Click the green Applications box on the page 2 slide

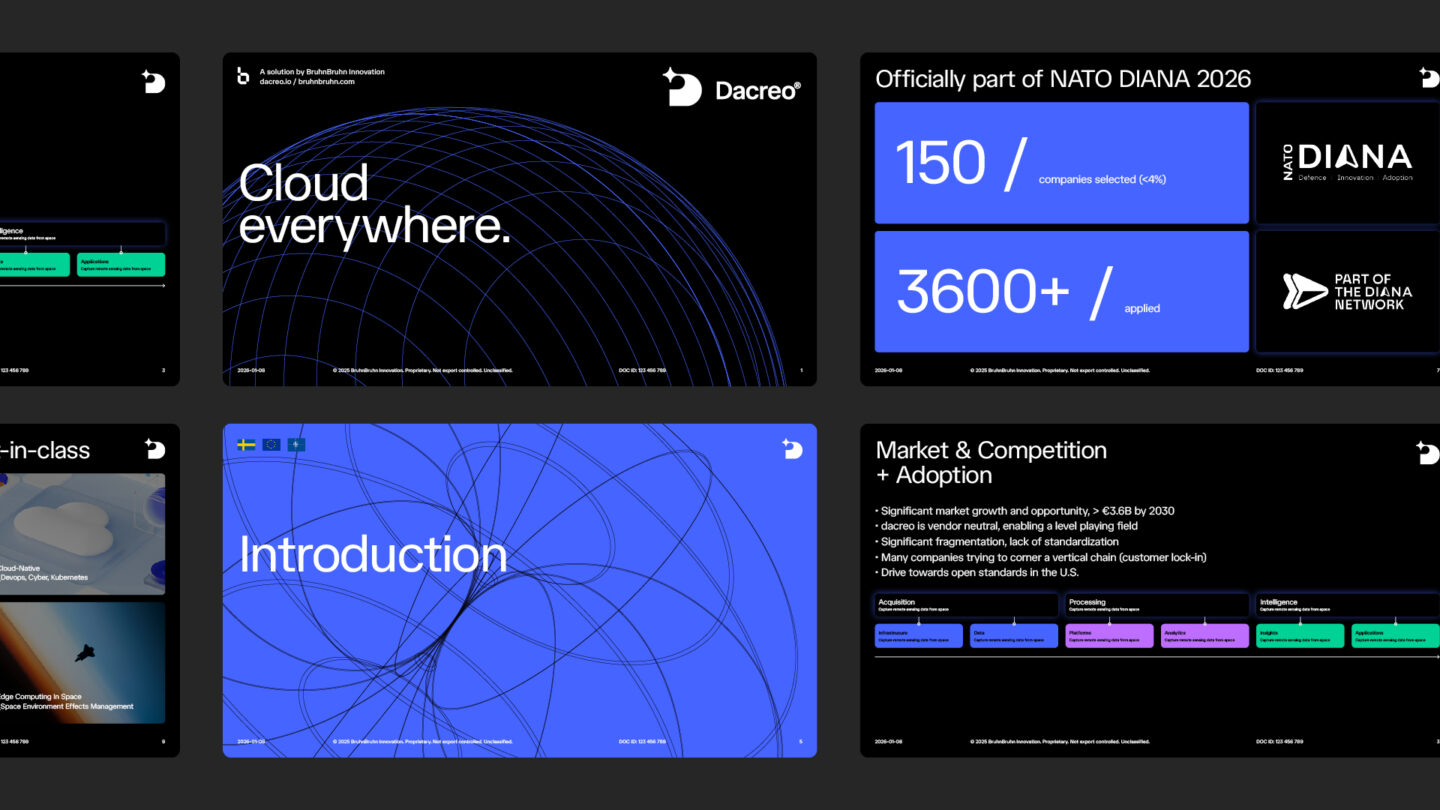point(121,265)
